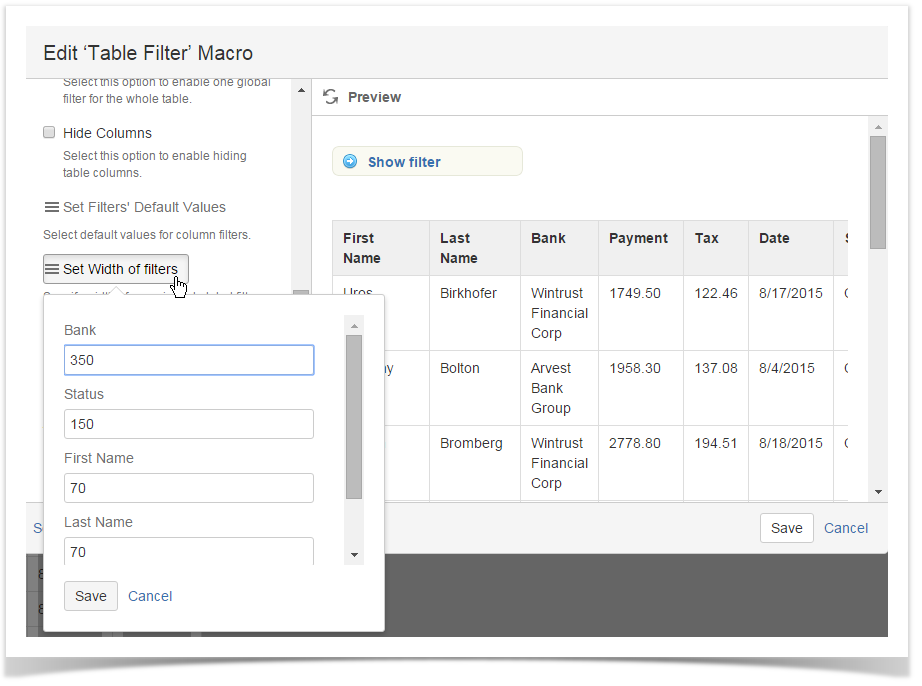Select the Bank width input field
Image resolution: width=922 pixels, height=686 pixels.
point(189,360)
